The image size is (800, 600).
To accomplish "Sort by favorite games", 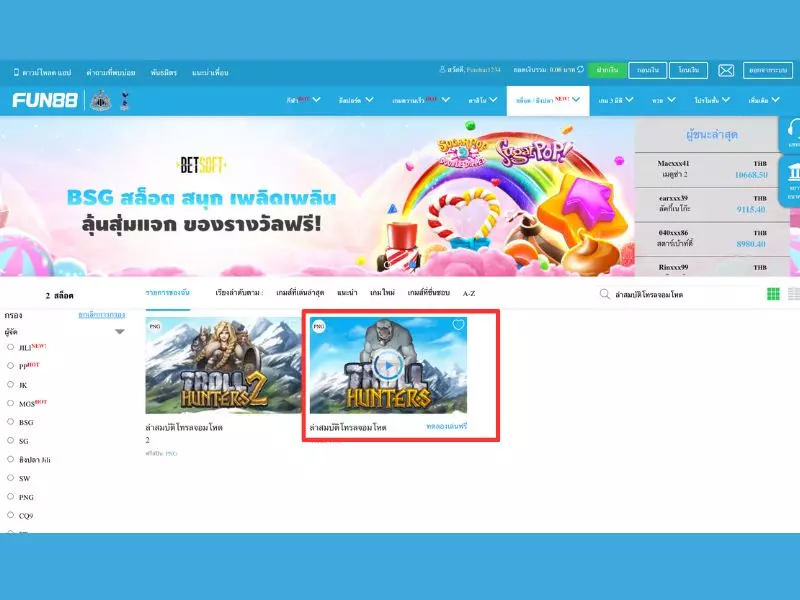I will click(x=429, y=293).
